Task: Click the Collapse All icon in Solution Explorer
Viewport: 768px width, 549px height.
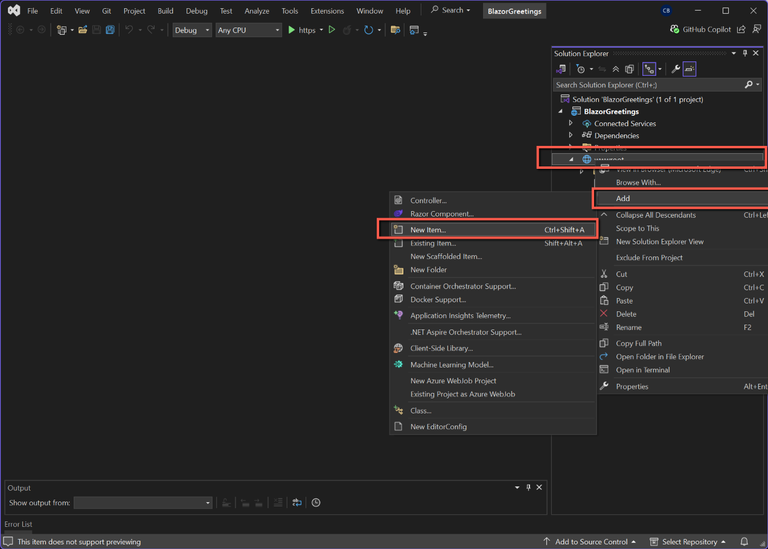Action: 615,69
